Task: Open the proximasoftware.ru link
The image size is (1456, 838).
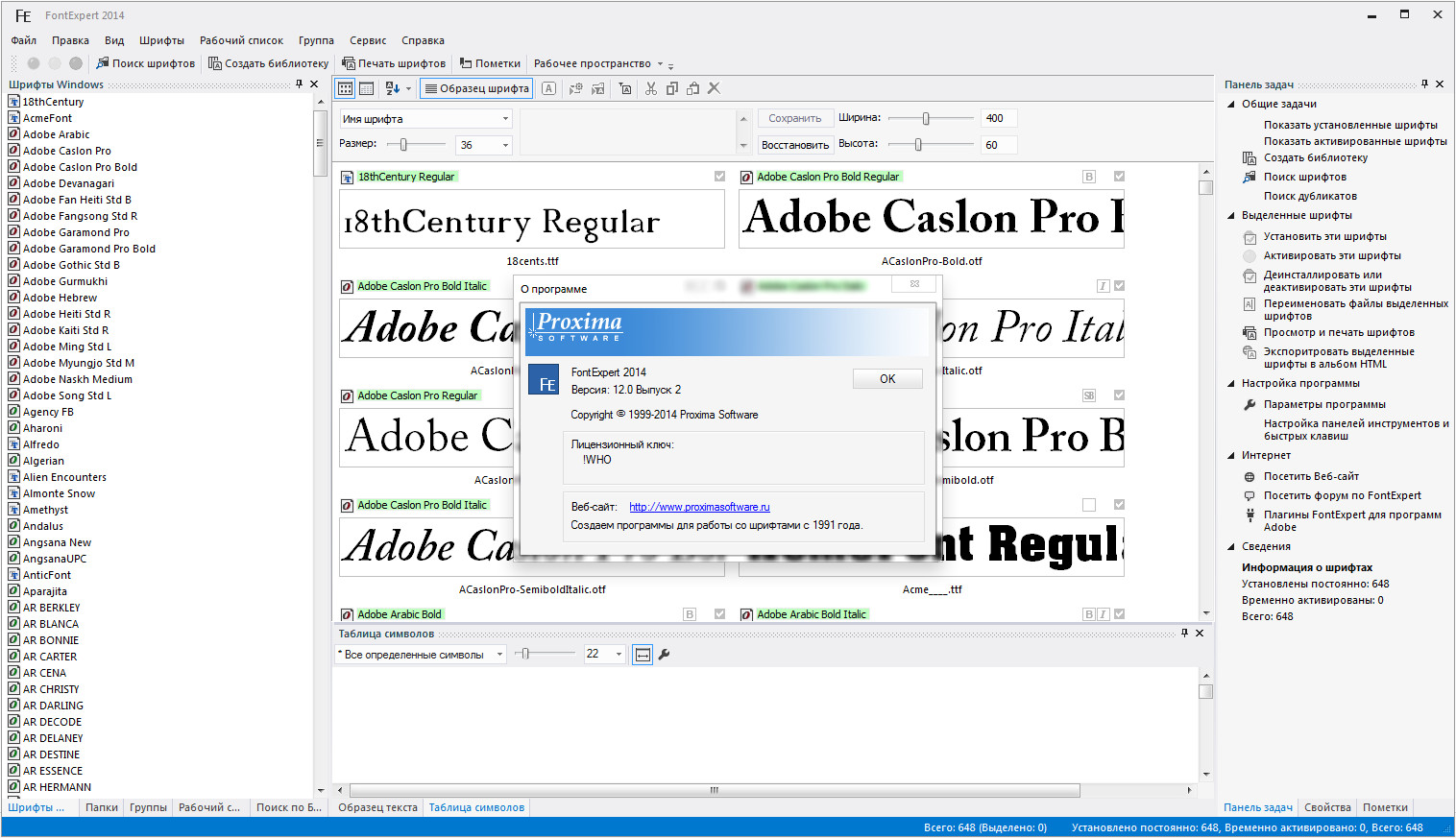Action: point(699,507)
